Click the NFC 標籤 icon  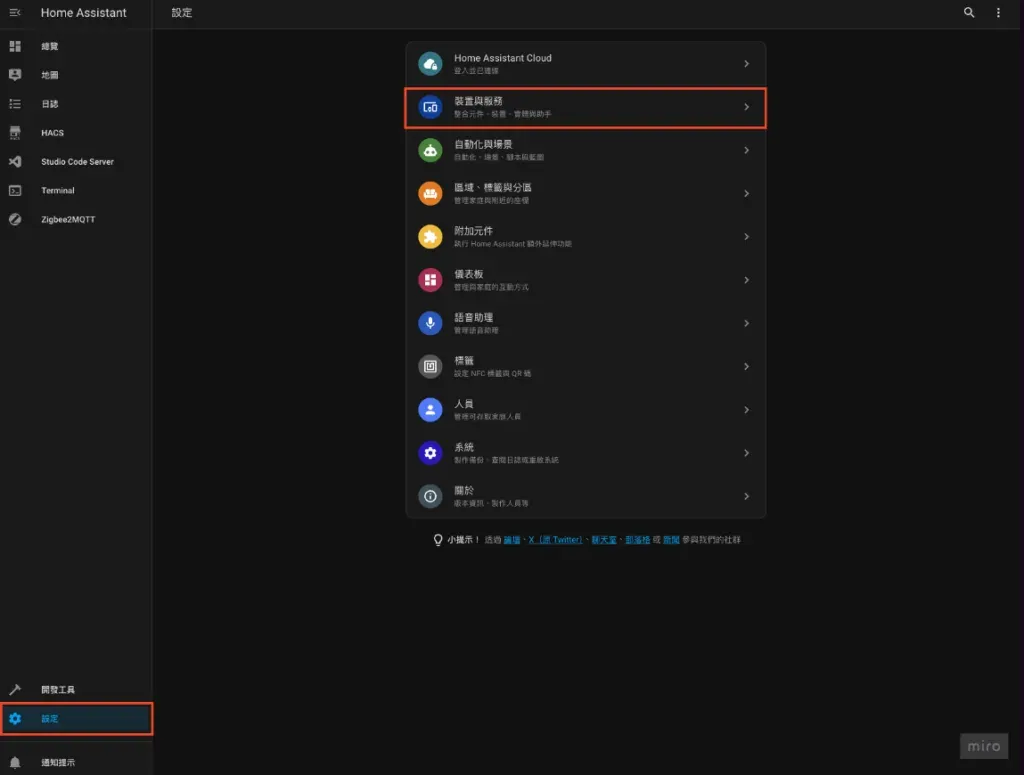point(430,366)
